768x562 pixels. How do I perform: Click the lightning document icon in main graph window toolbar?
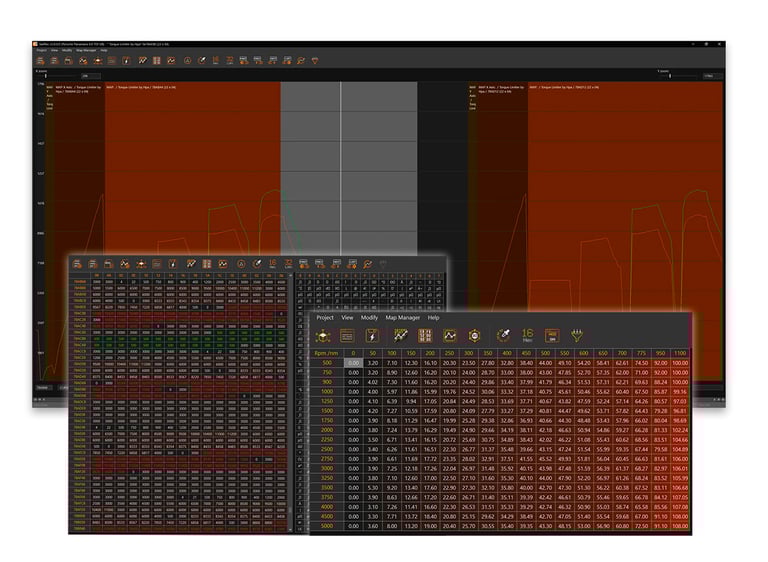[126, 60]
